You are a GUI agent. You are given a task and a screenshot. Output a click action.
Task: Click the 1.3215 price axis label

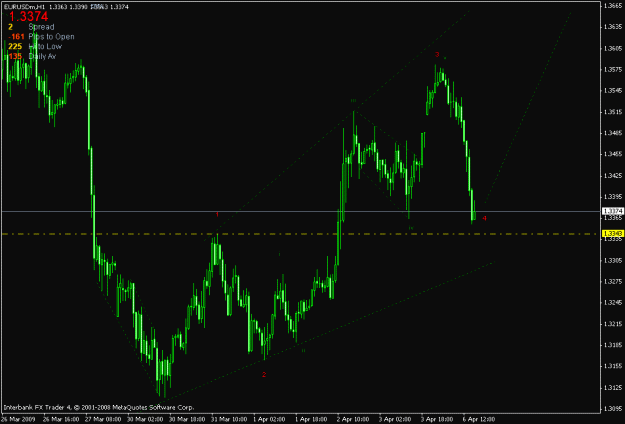pos(612,324)
